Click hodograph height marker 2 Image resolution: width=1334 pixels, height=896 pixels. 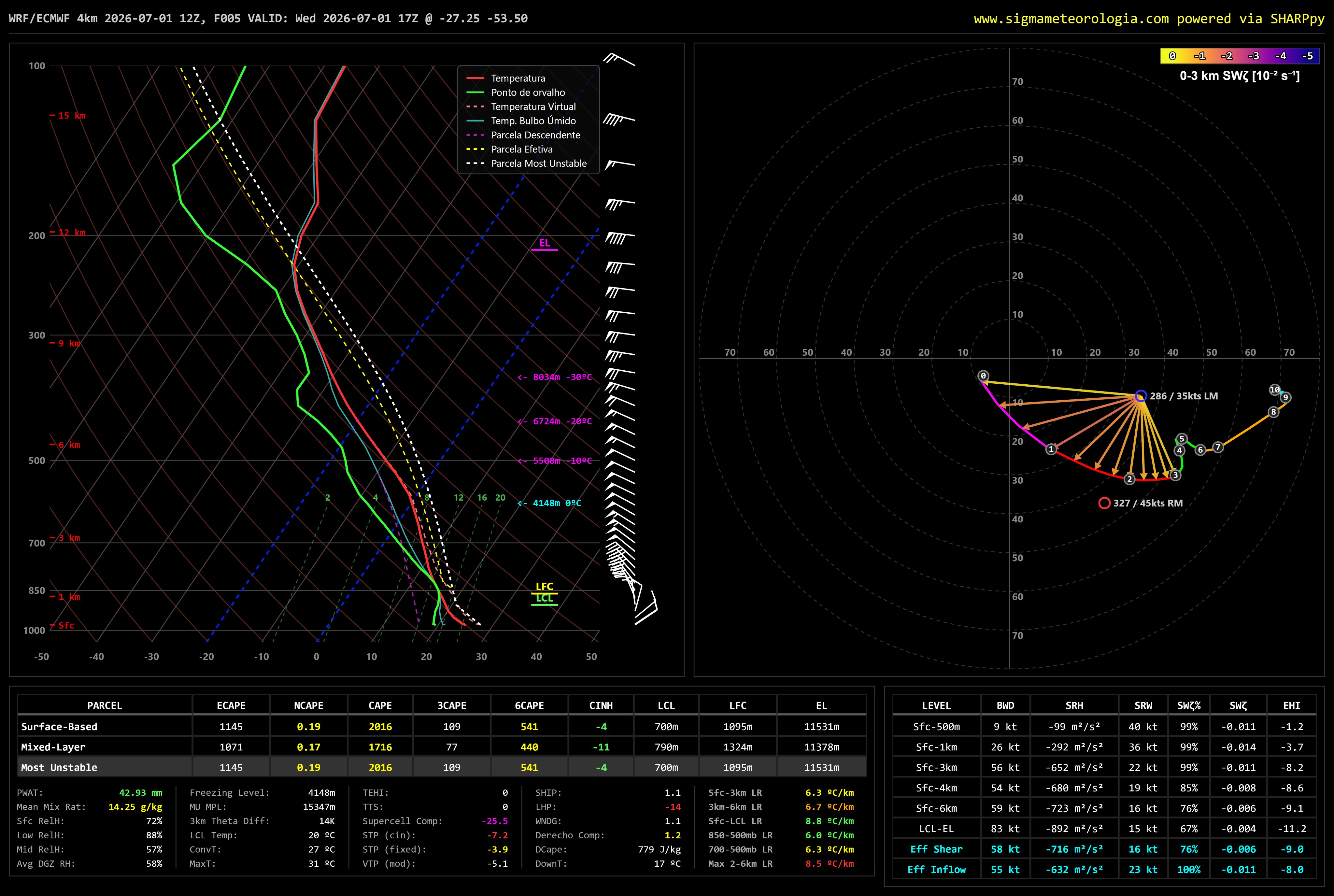click(1129, 479)
